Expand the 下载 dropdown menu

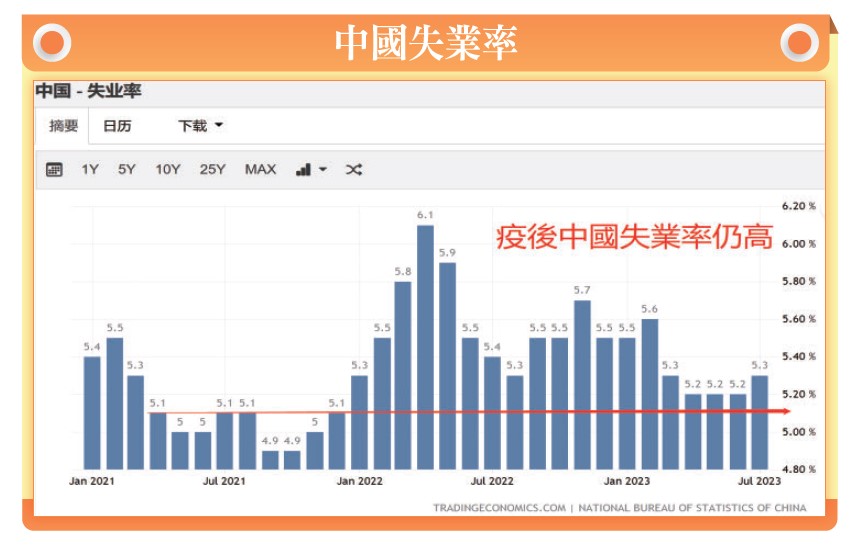200,126
